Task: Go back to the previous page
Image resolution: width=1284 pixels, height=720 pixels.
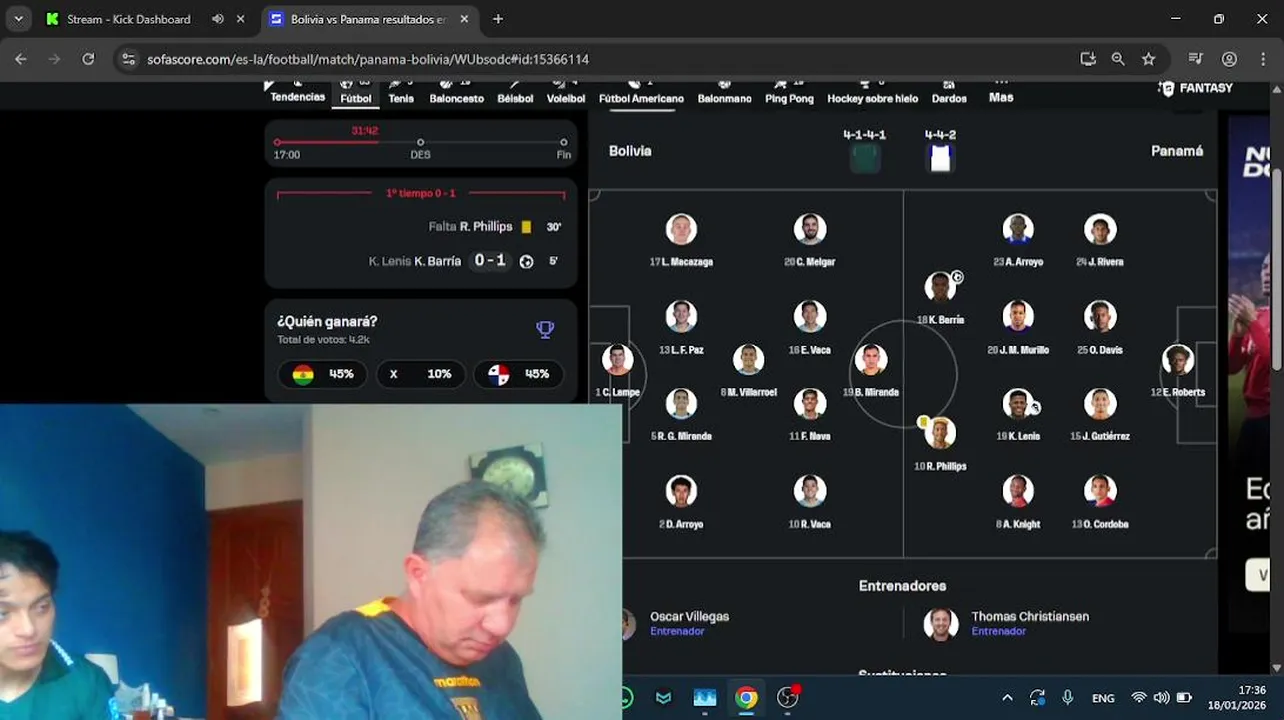Action: [x=20, y=59]
